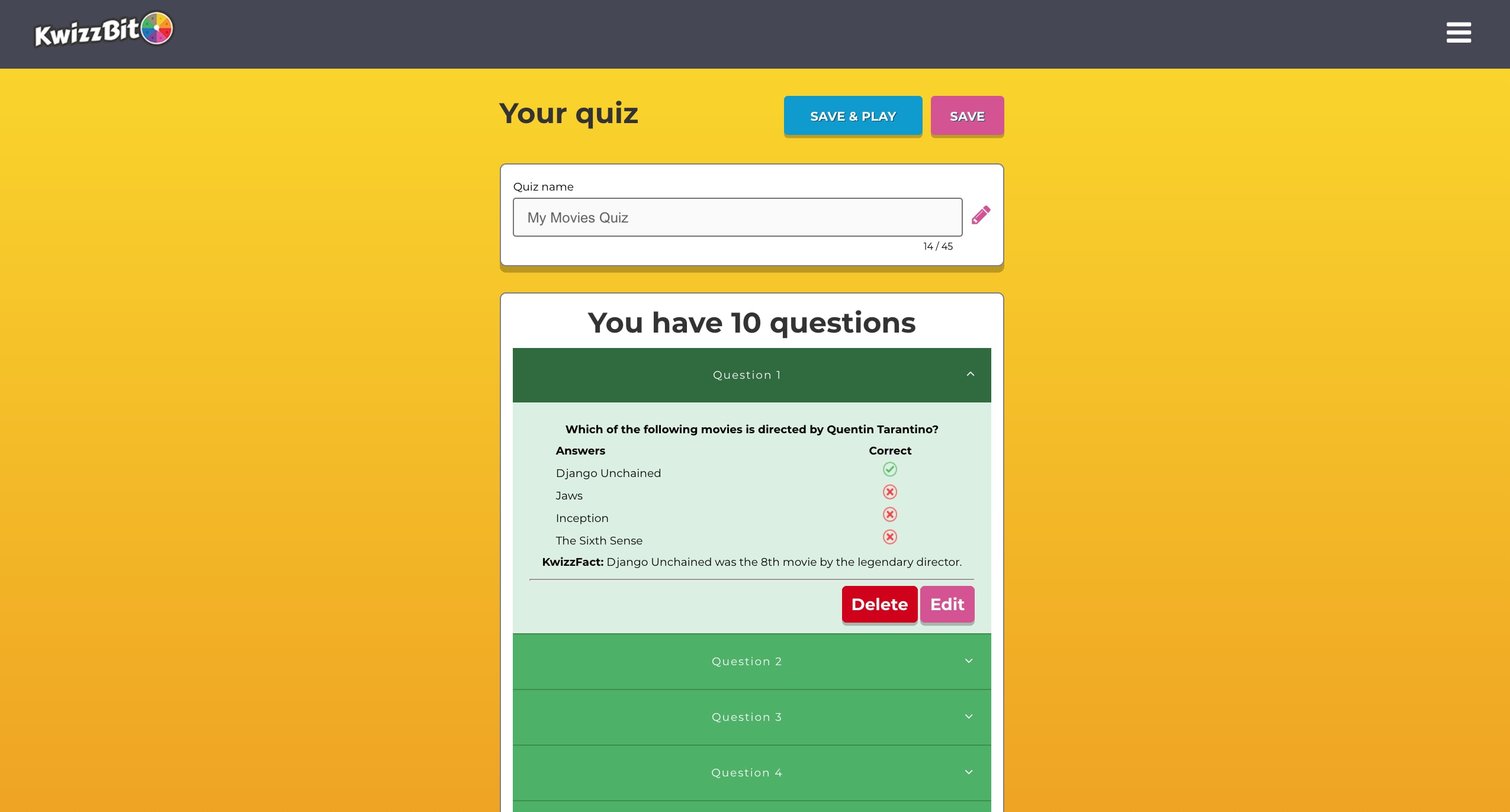Click the Quiz name input field
Viewport: 1510px width, 812px height.
[738, 217]
